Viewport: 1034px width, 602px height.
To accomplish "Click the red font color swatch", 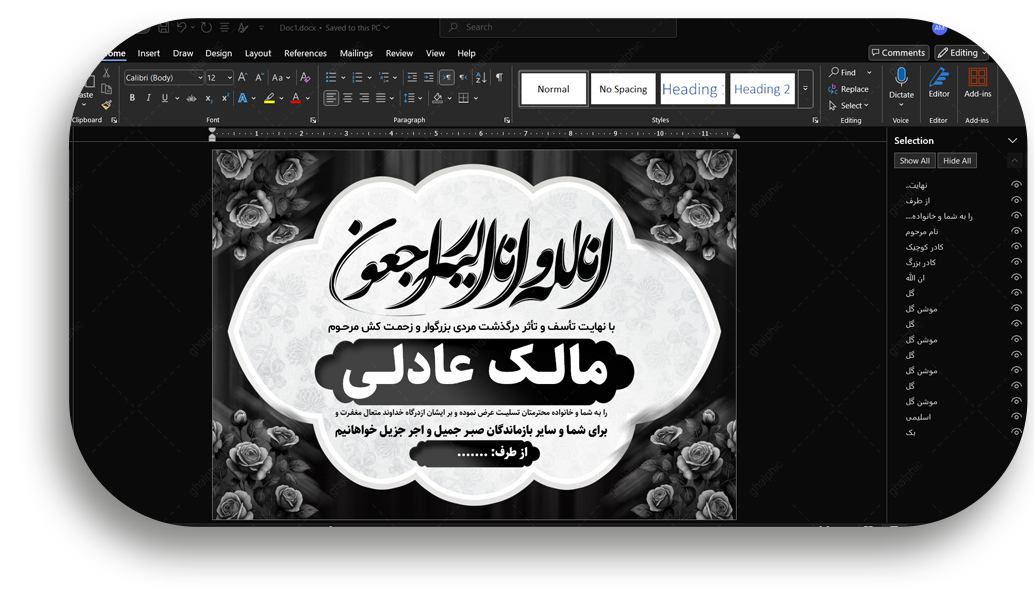I will (x=295, y=98).
